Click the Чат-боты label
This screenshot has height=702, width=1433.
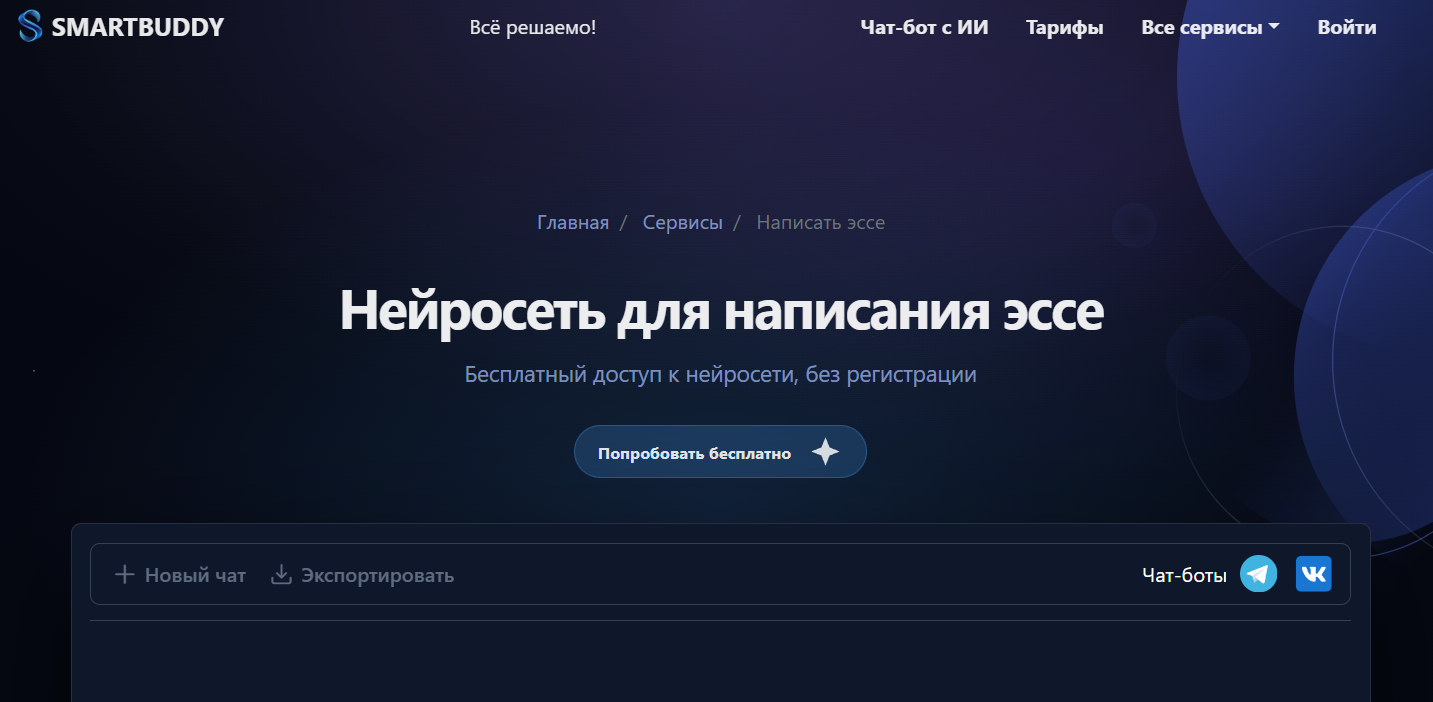coord(1184,575)
